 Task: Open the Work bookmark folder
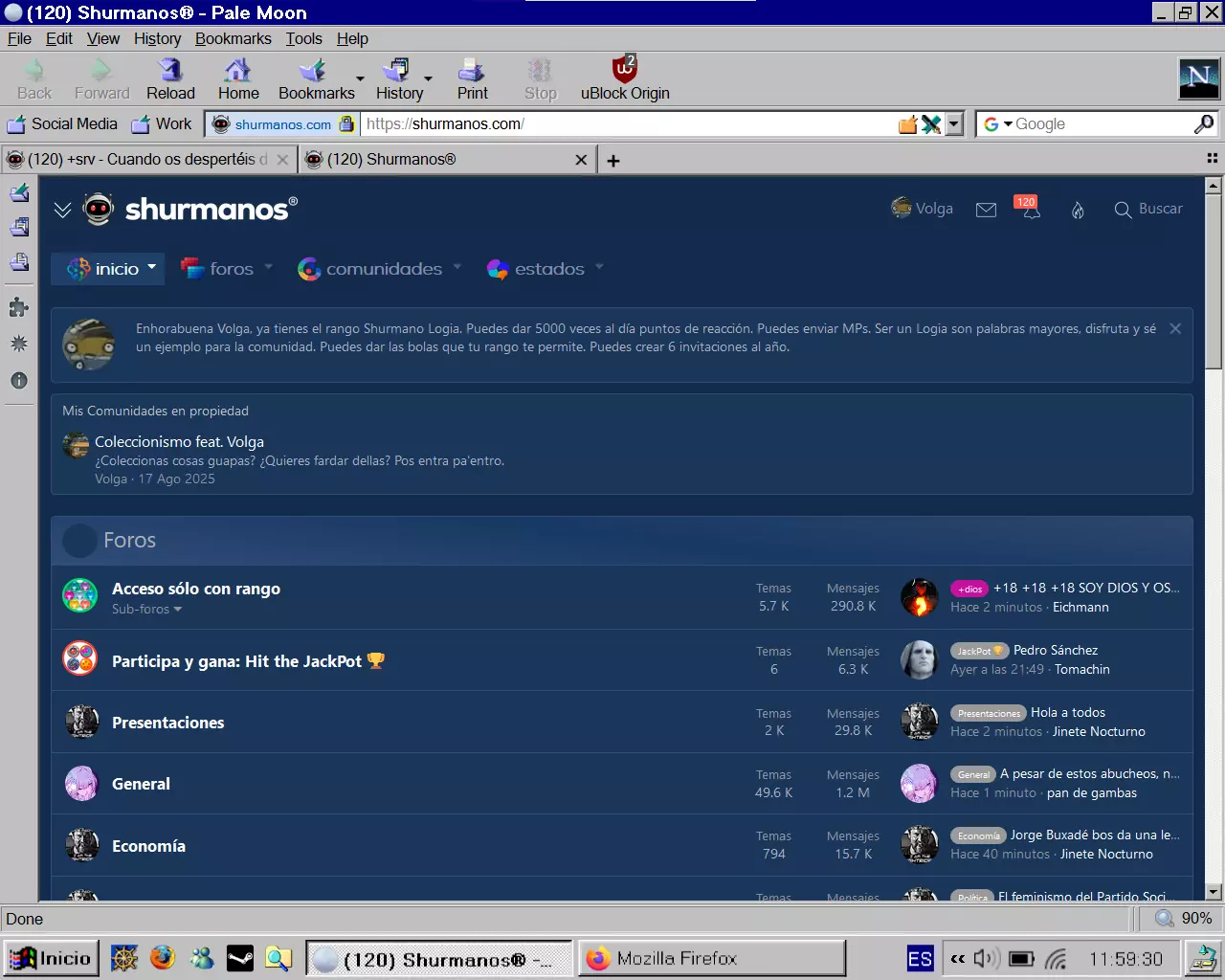(162, 123)
